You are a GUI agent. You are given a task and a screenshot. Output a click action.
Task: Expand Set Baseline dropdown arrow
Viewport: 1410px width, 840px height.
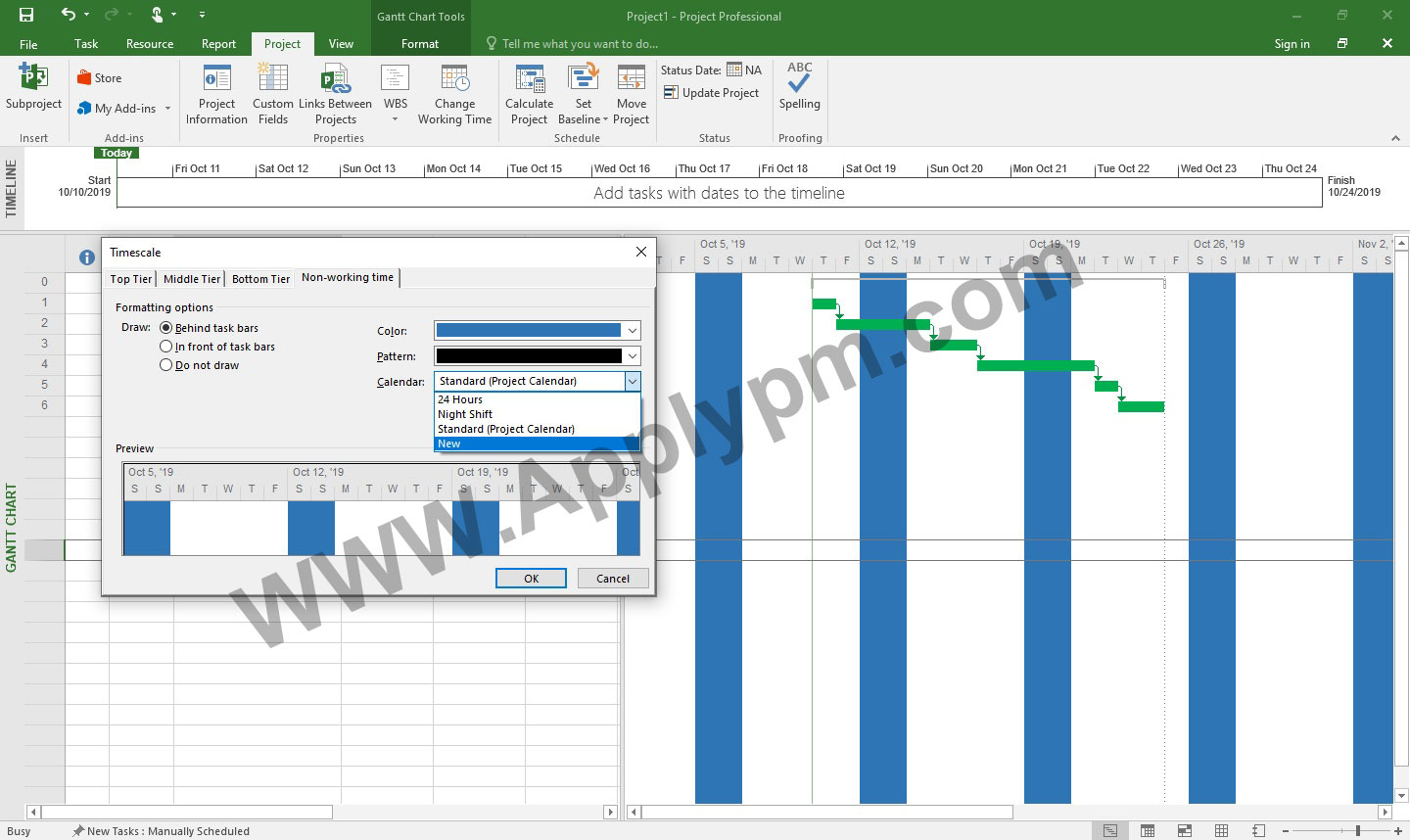pyautogui.click(x=605, y=119)
